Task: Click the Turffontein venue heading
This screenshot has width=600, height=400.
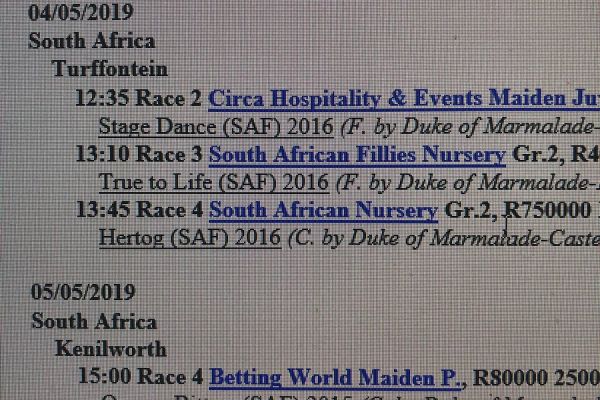Action: click(x=110, y=69)
